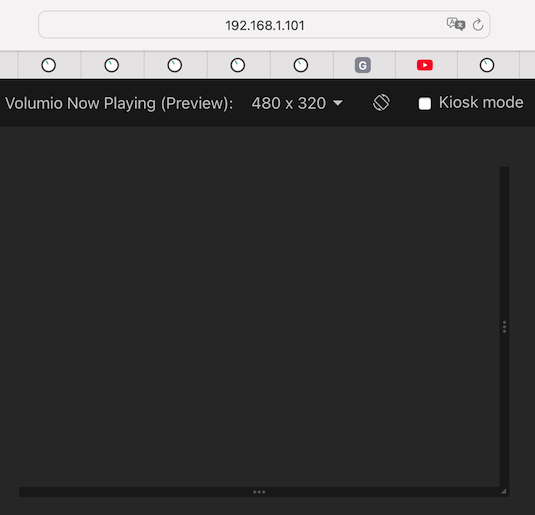535x515 pixels.
Task: Rotate the preview orientation
Action: click(381, 102)
